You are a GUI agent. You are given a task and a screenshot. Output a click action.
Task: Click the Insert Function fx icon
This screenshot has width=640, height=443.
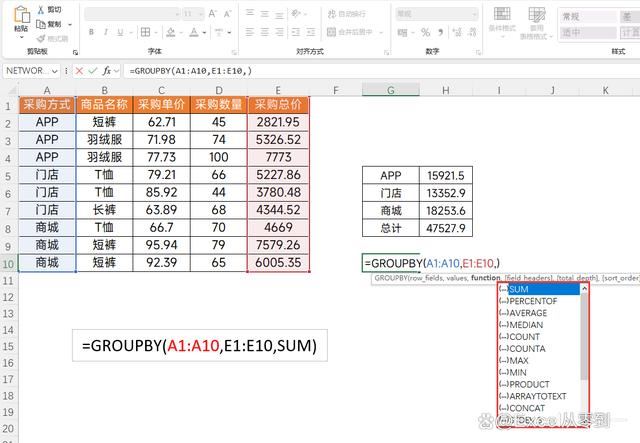[107, 71]
